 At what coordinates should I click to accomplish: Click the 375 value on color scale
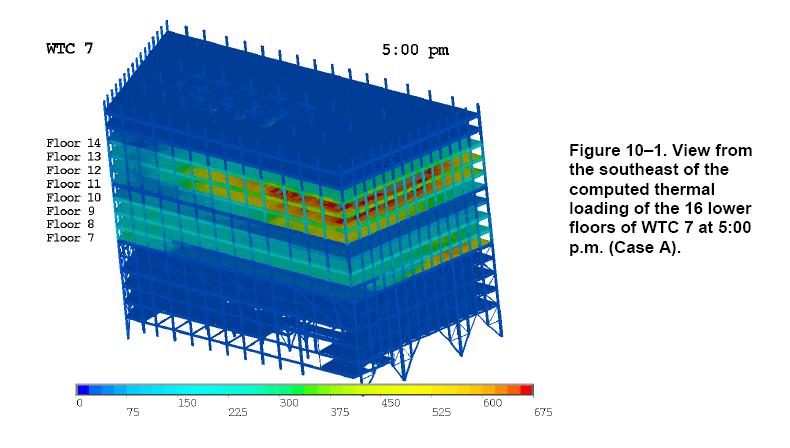[x=340, y=412]
